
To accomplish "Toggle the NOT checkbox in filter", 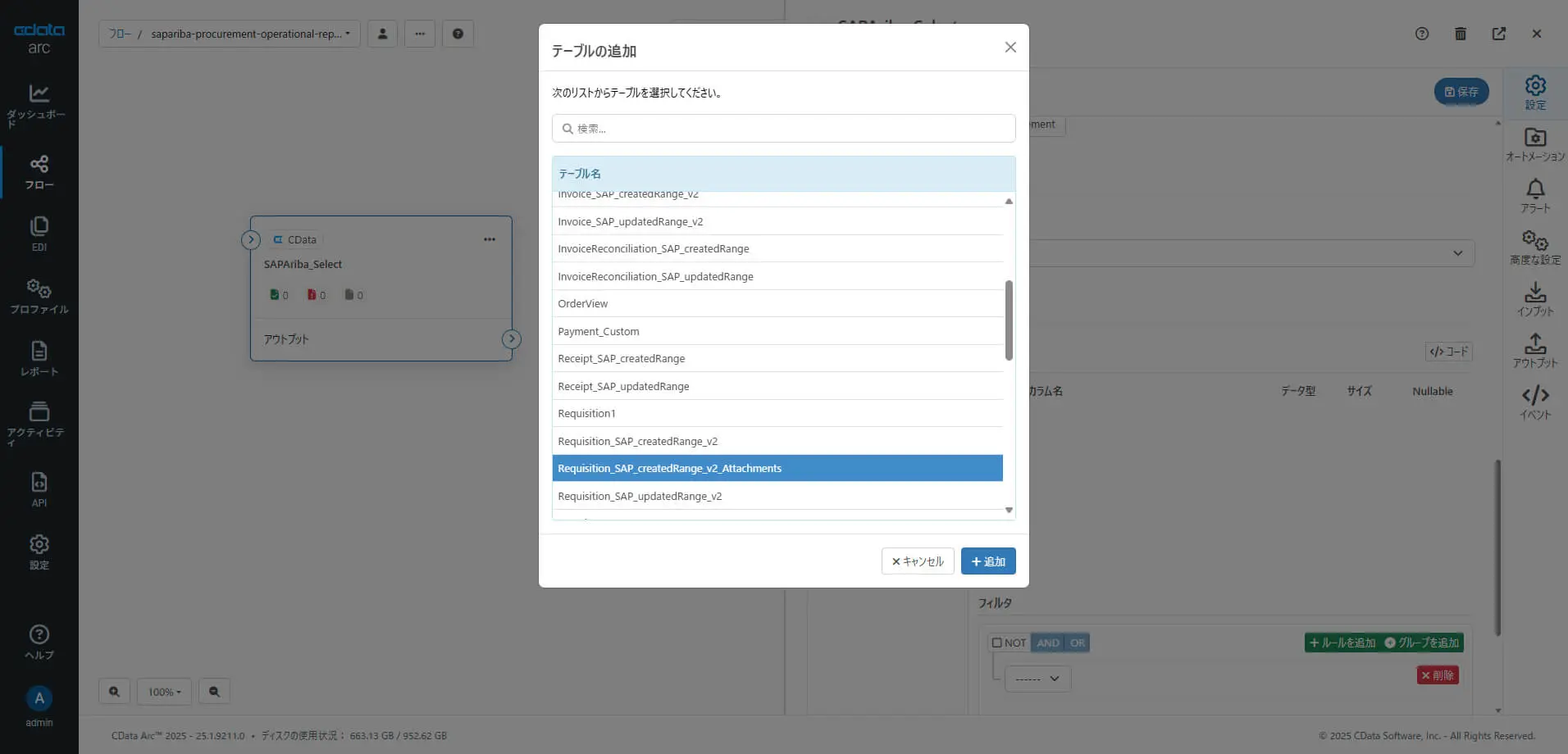I will pyautogui.click(x=997, y=643).
